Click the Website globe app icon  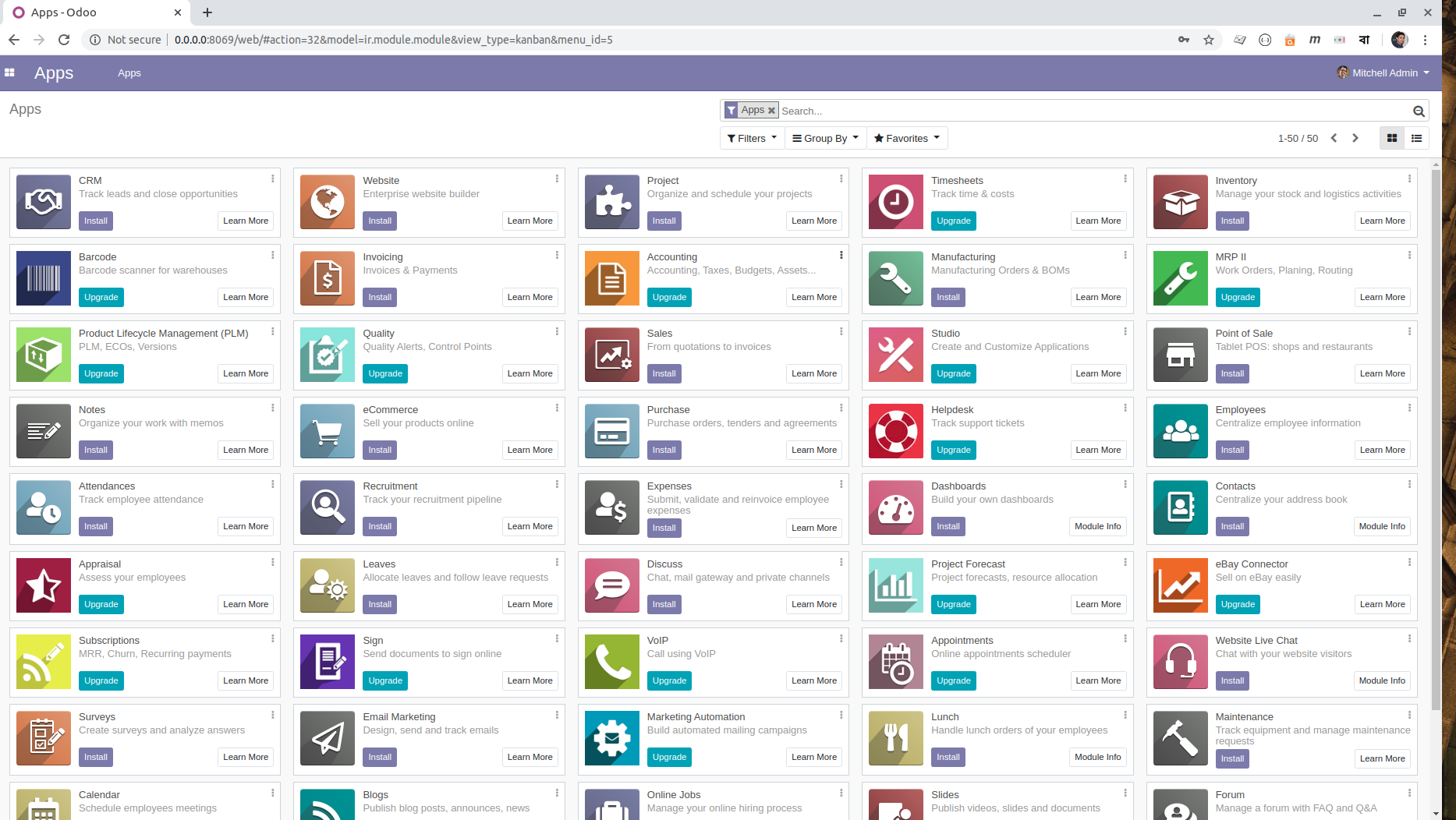coord(328,202)
